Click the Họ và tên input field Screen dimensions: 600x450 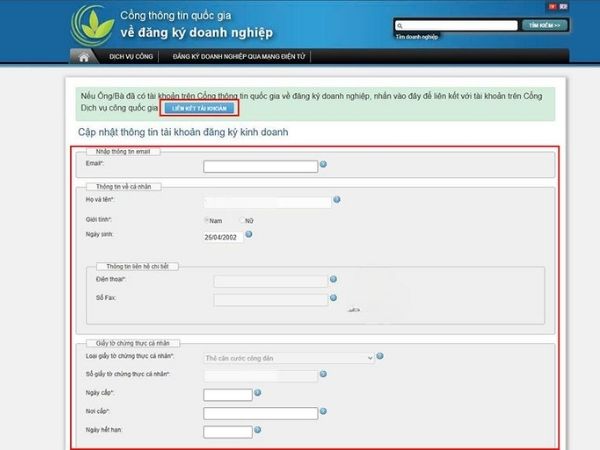(267, 202)
